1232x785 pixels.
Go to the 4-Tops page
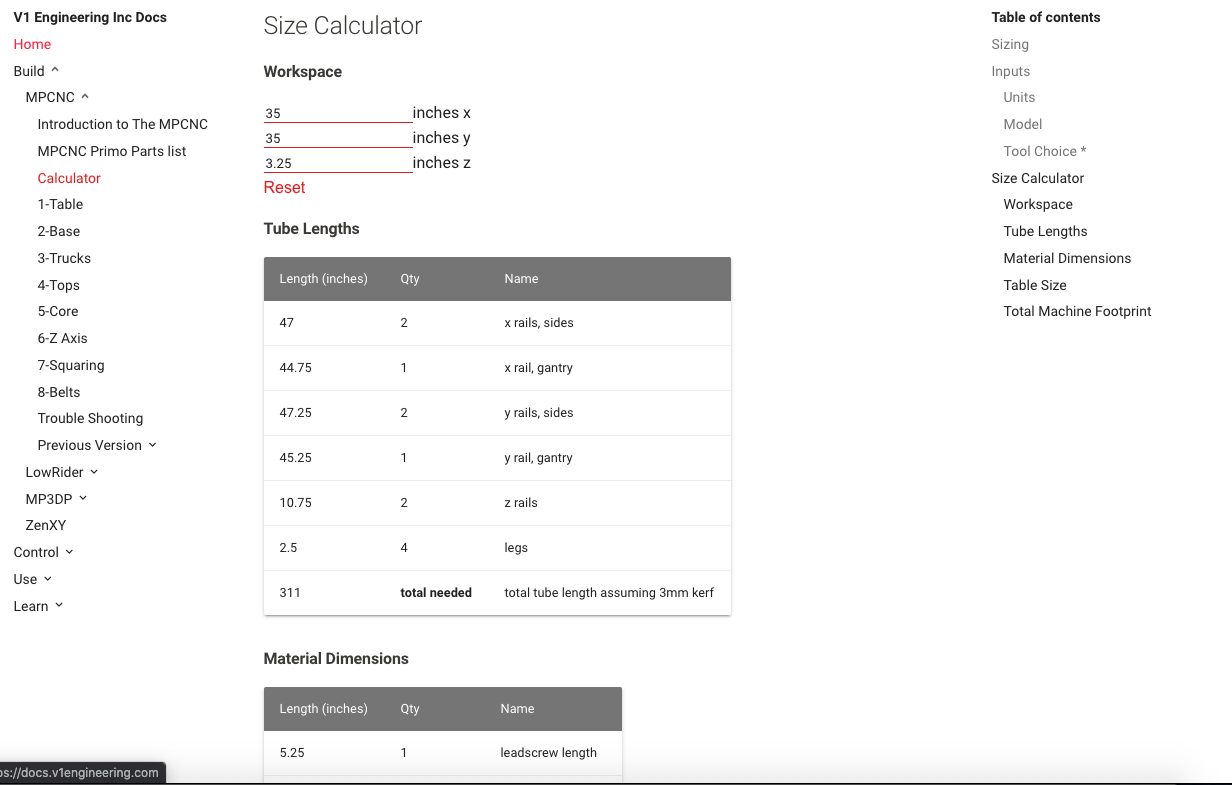point(59,285)
